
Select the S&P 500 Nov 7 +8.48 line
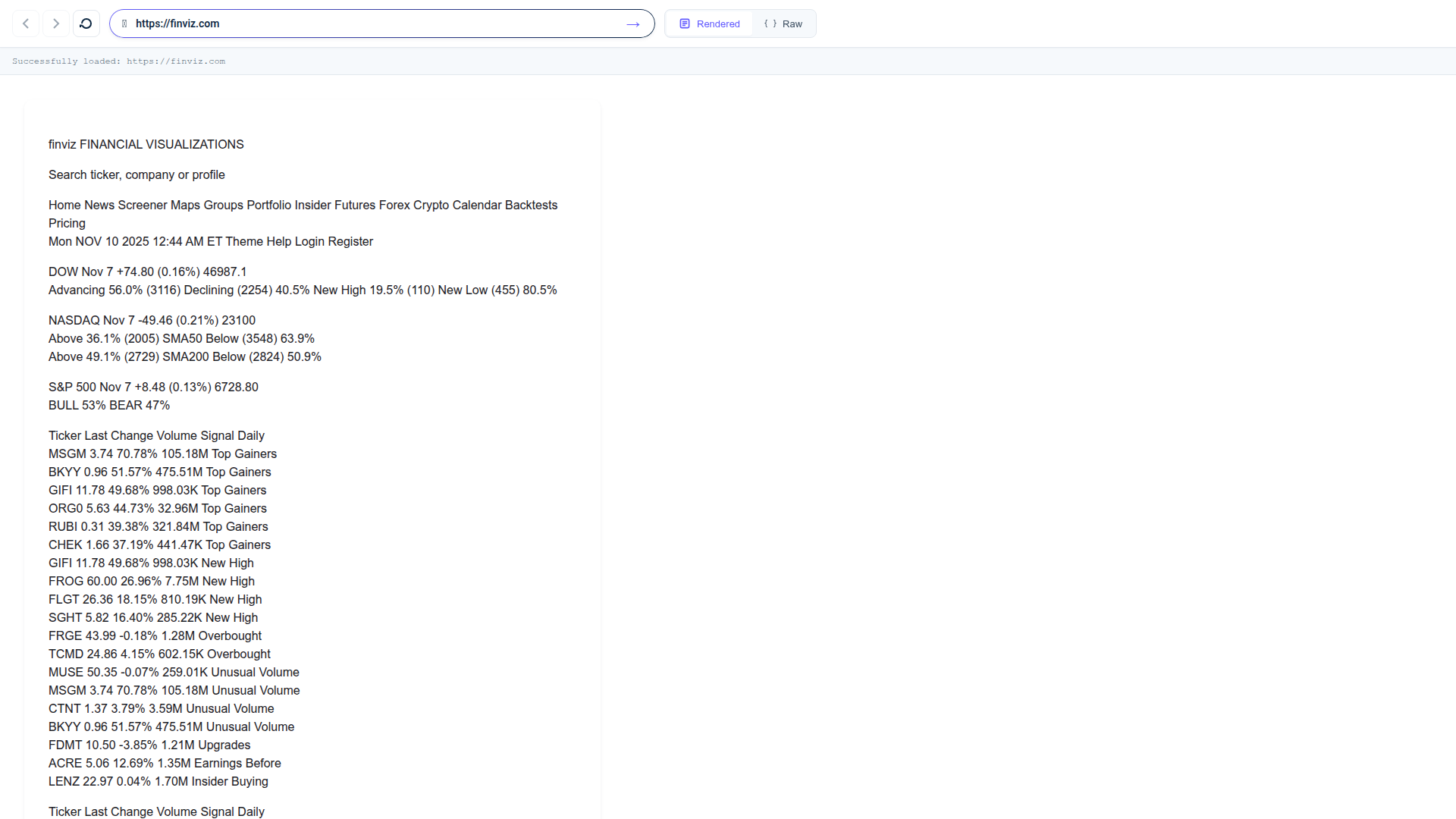click(x=153, y=387)
